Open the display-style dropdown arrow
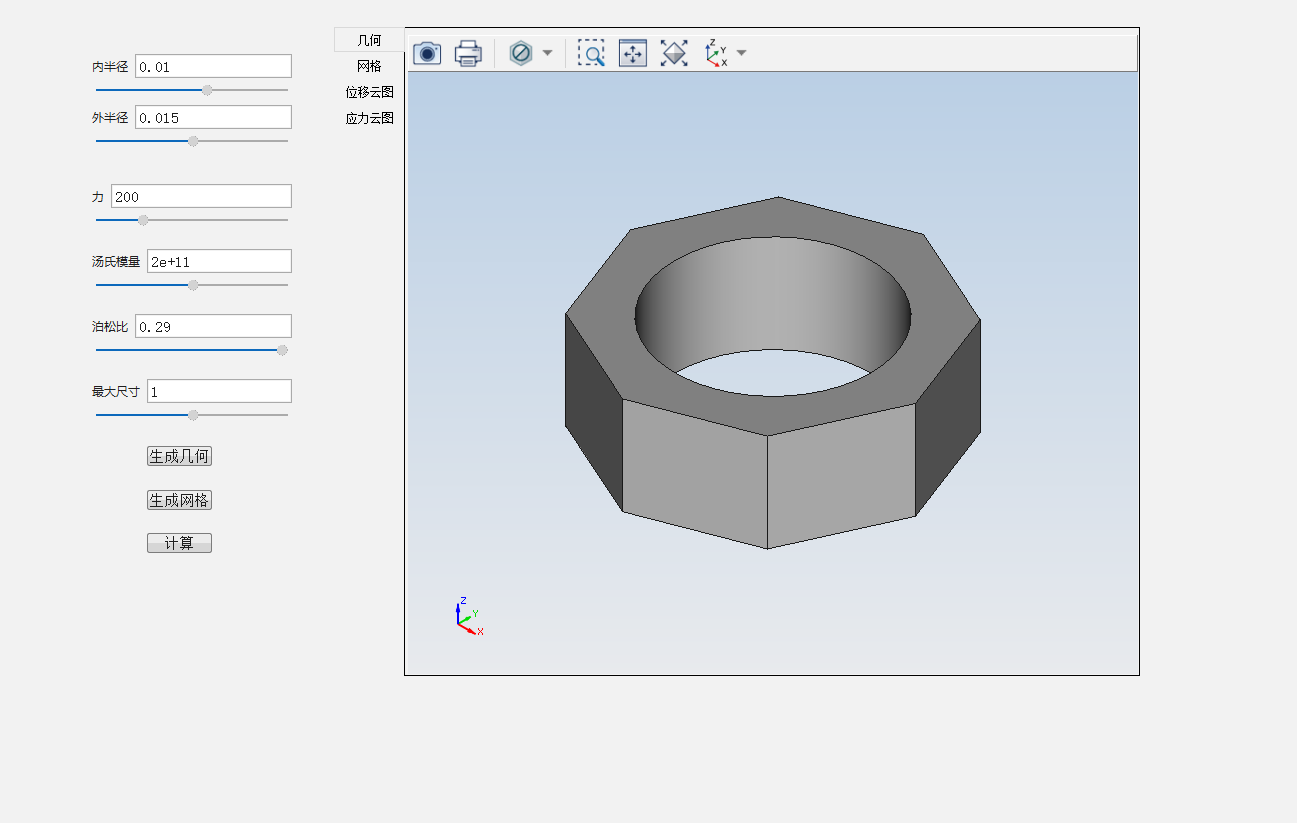This screenshot has width=1297, height=823. (547, 53)
